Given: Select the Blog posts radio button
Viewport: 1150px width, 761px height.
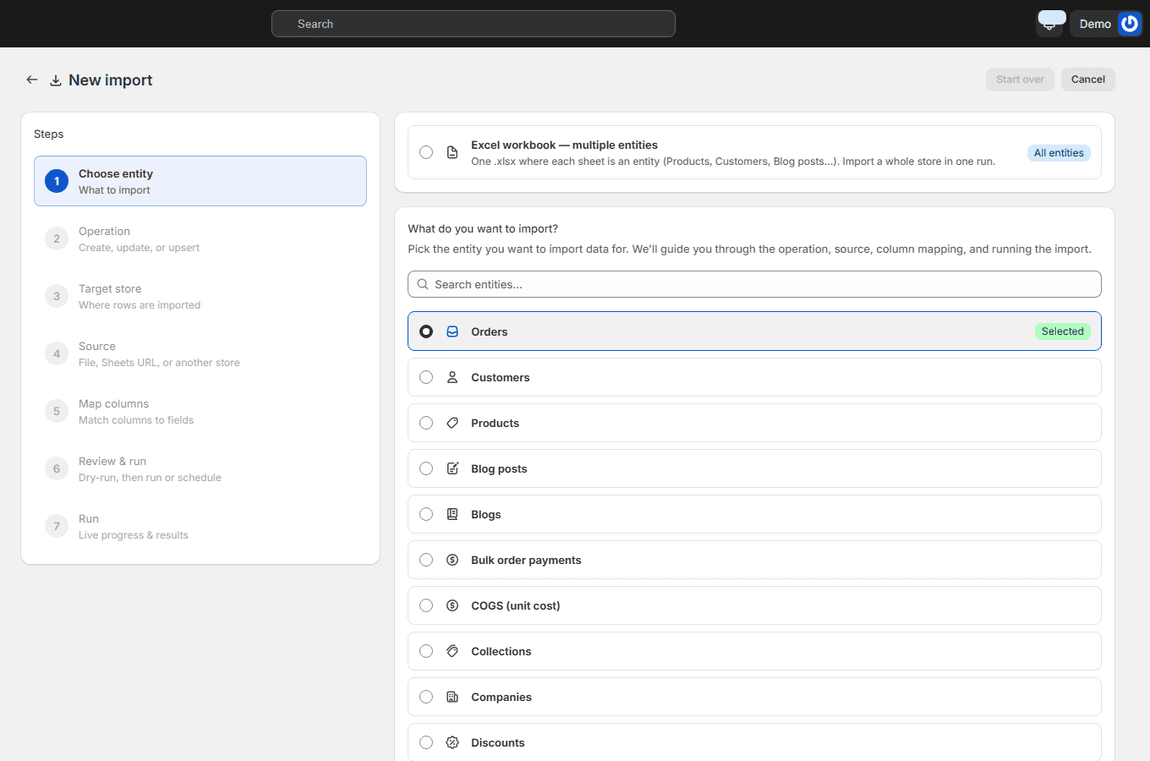Looking at the screenshot, I should click(x=426, y=468).
